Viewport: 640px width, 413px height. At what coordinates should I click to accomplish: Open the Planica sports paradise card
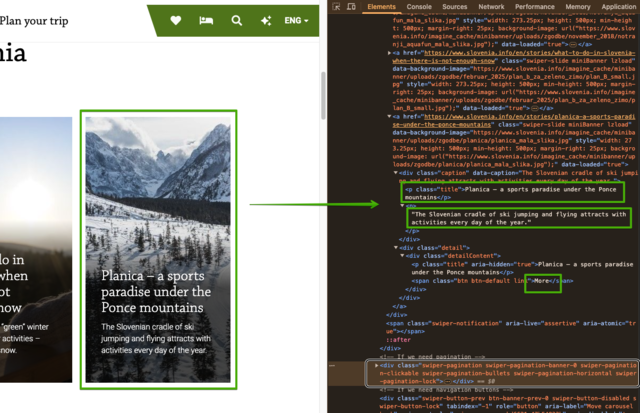click(158, 250)
